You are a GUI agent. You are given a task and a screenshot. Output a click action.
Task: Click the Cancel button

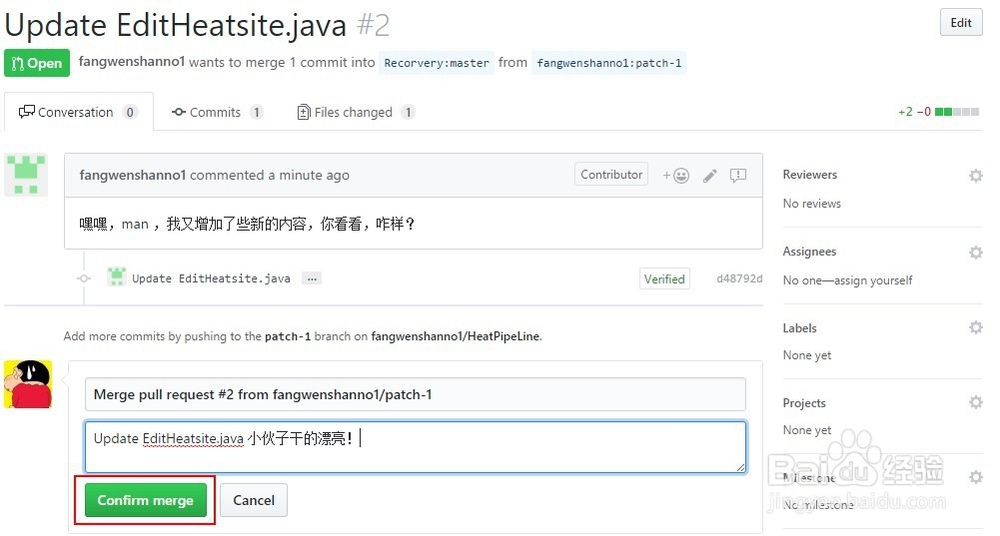[x=254, y=500]
